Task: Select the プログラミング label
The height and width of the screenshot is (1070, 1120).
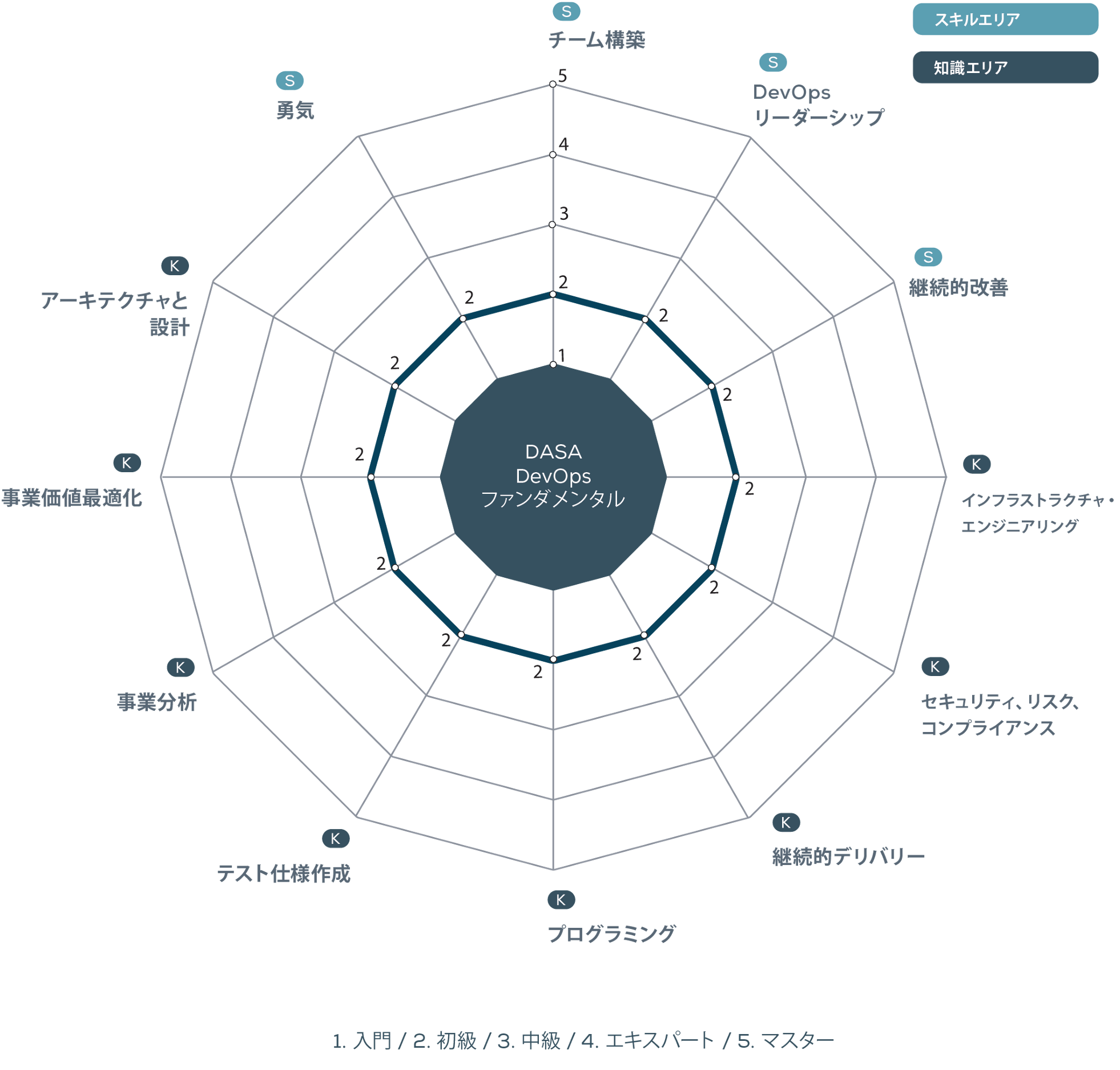Action: click(x=611, y=934)
